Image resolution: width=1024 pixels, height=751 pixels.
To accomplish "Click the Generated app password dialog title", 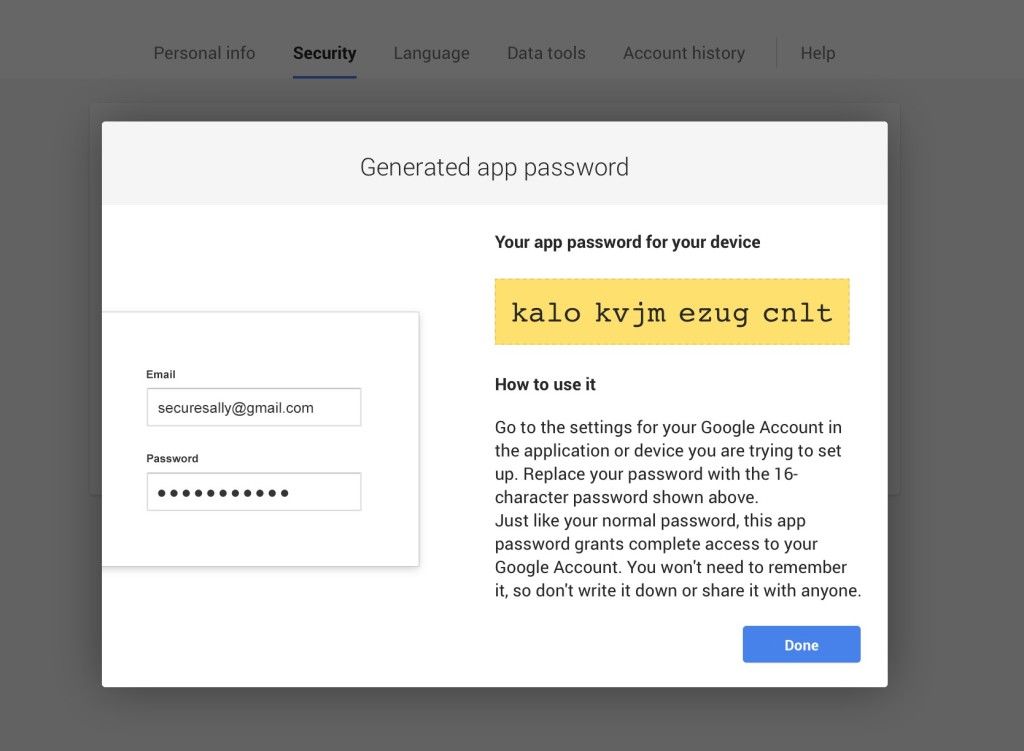I will click(494, 167).
